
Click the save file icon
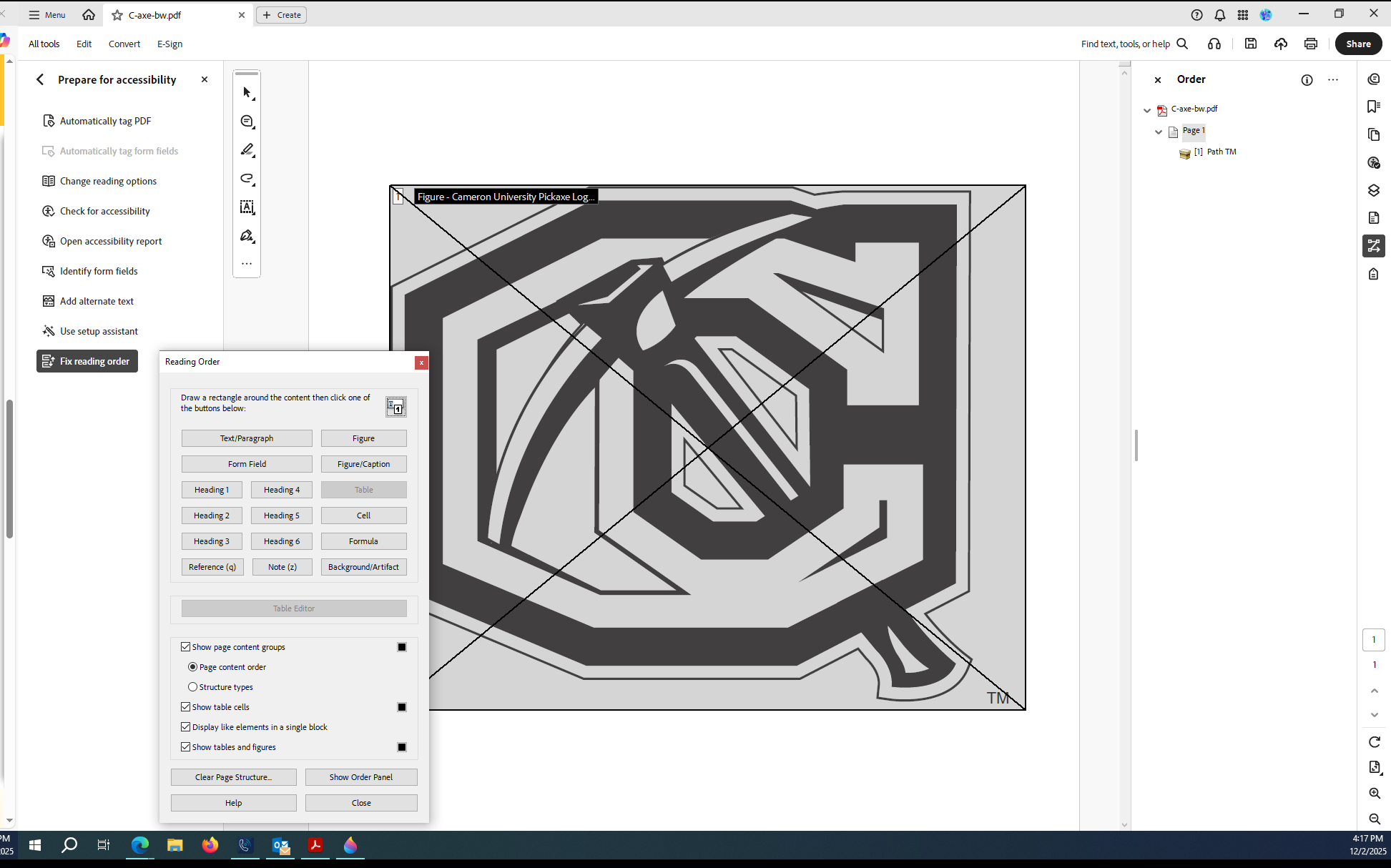pyautogui.click(x=1250, y=44)
